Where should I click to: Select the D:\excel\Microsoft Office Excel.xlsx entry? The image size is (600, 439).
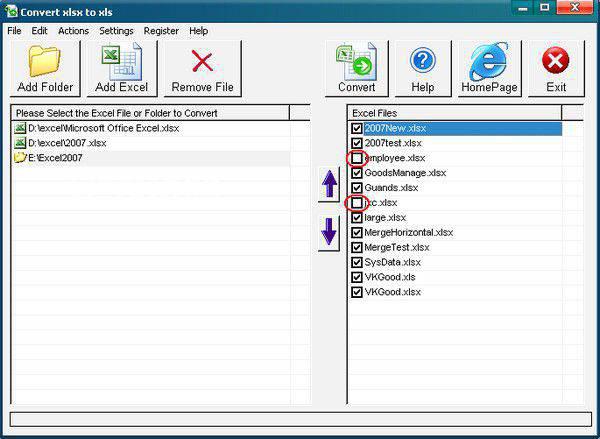[x=104, y=128]
